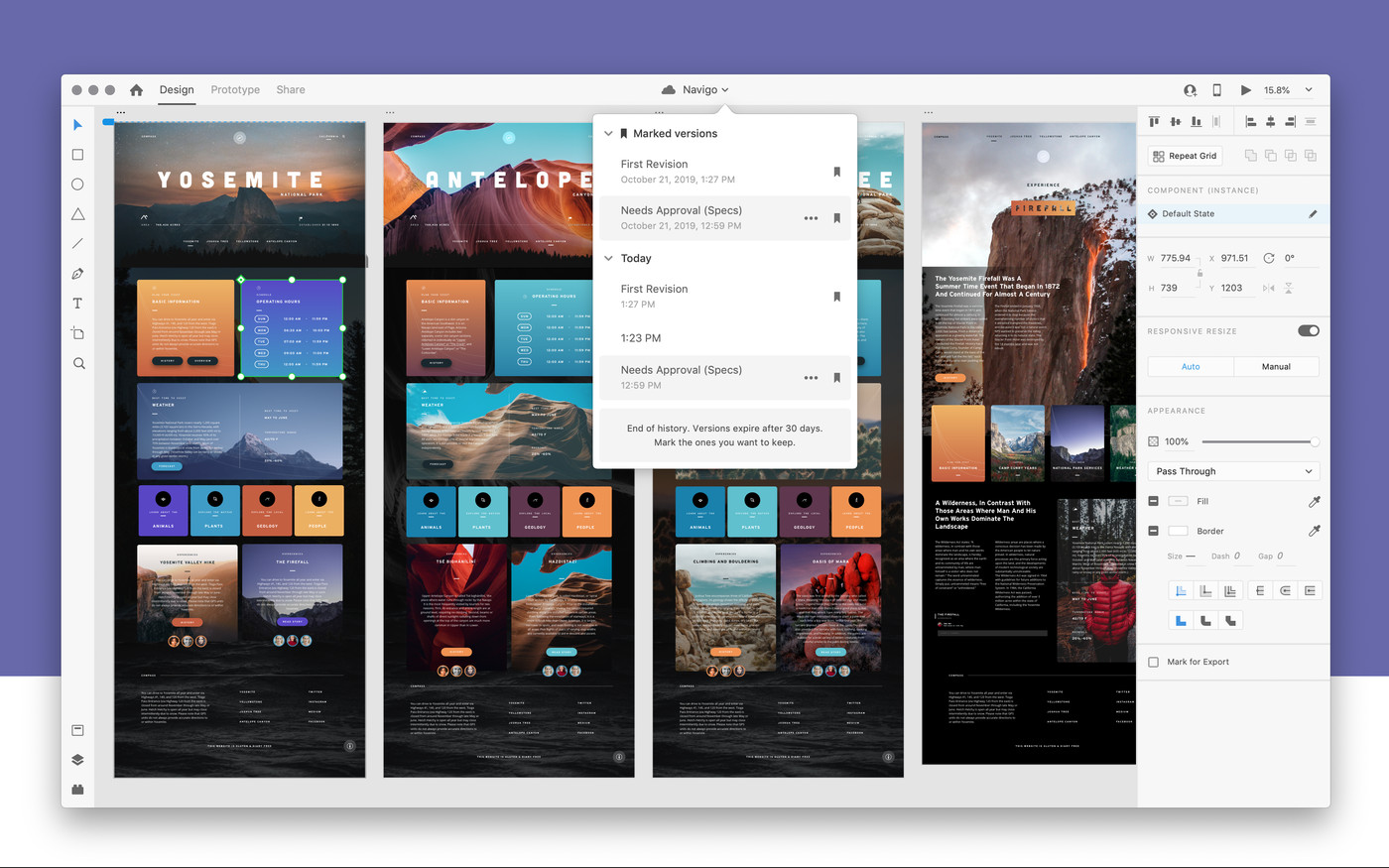Select the Artboard tool

(77, 333)
